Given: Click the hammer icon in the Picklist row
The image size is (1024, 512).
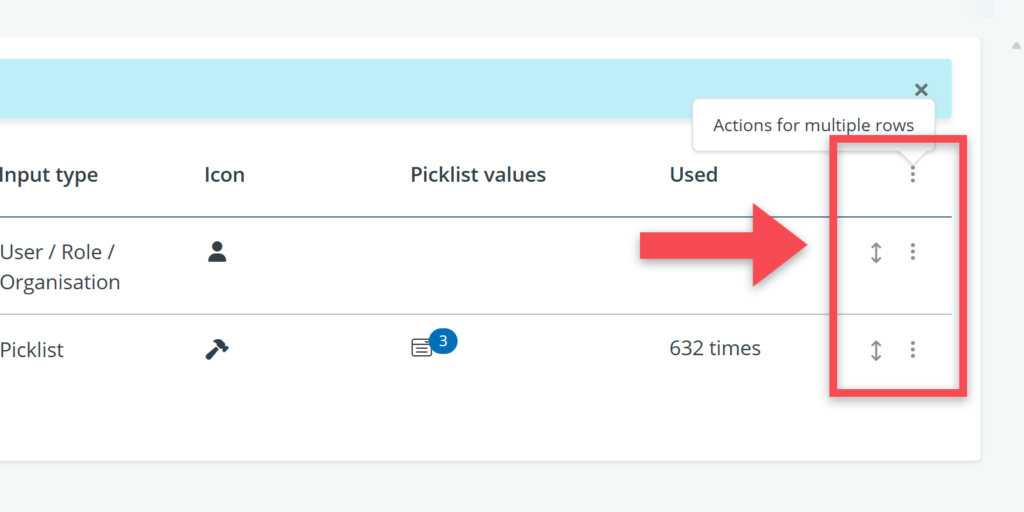Looking at the screenshot, I should [x=217, y=349].
